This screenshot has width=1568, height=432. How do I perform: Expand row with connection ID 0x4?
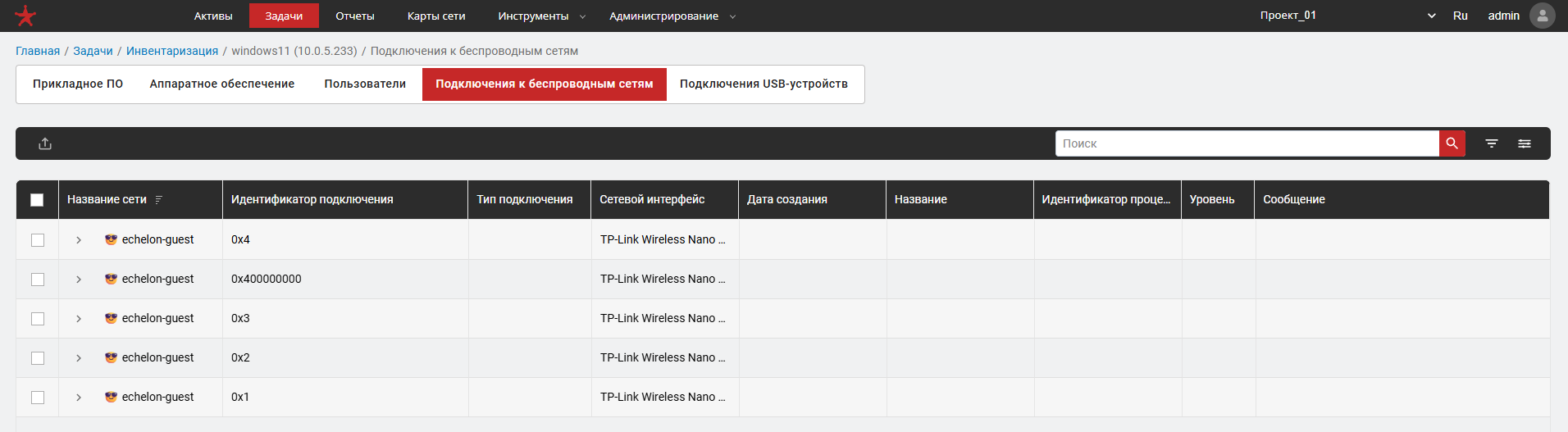(79, 240)
